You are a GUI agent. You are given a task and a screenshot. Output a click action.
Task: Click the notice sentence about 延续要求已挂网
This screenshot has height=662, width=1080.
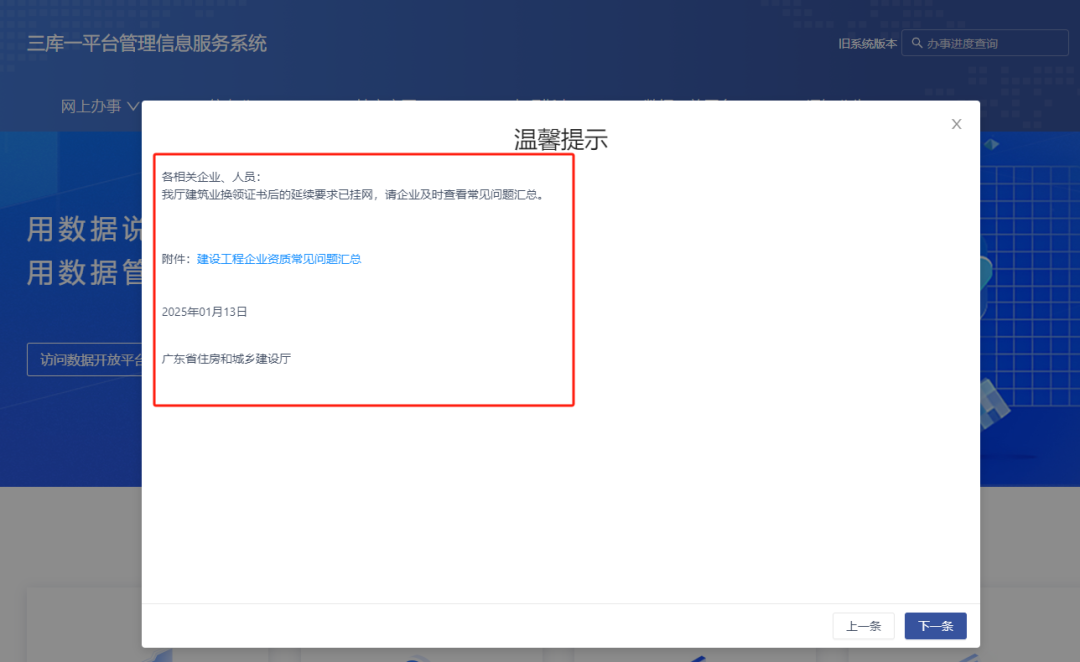(353, 195)
